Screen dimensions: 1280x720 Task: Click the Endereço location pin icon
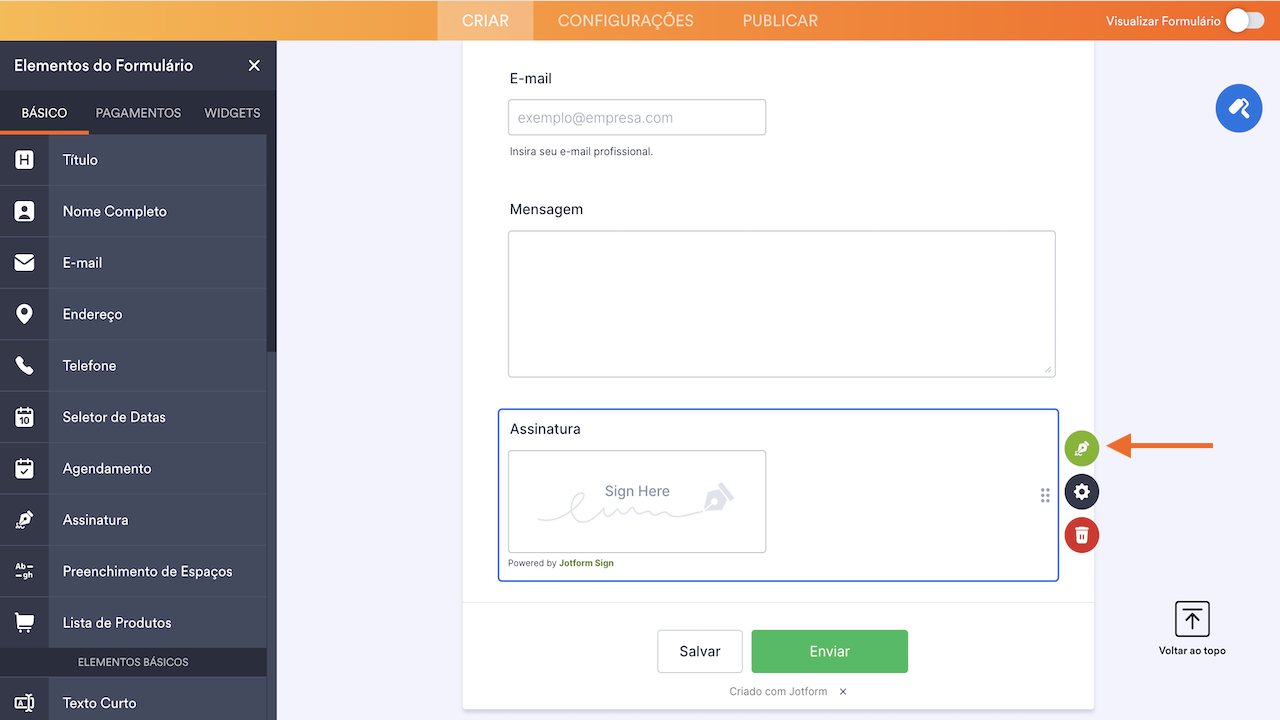24,313
